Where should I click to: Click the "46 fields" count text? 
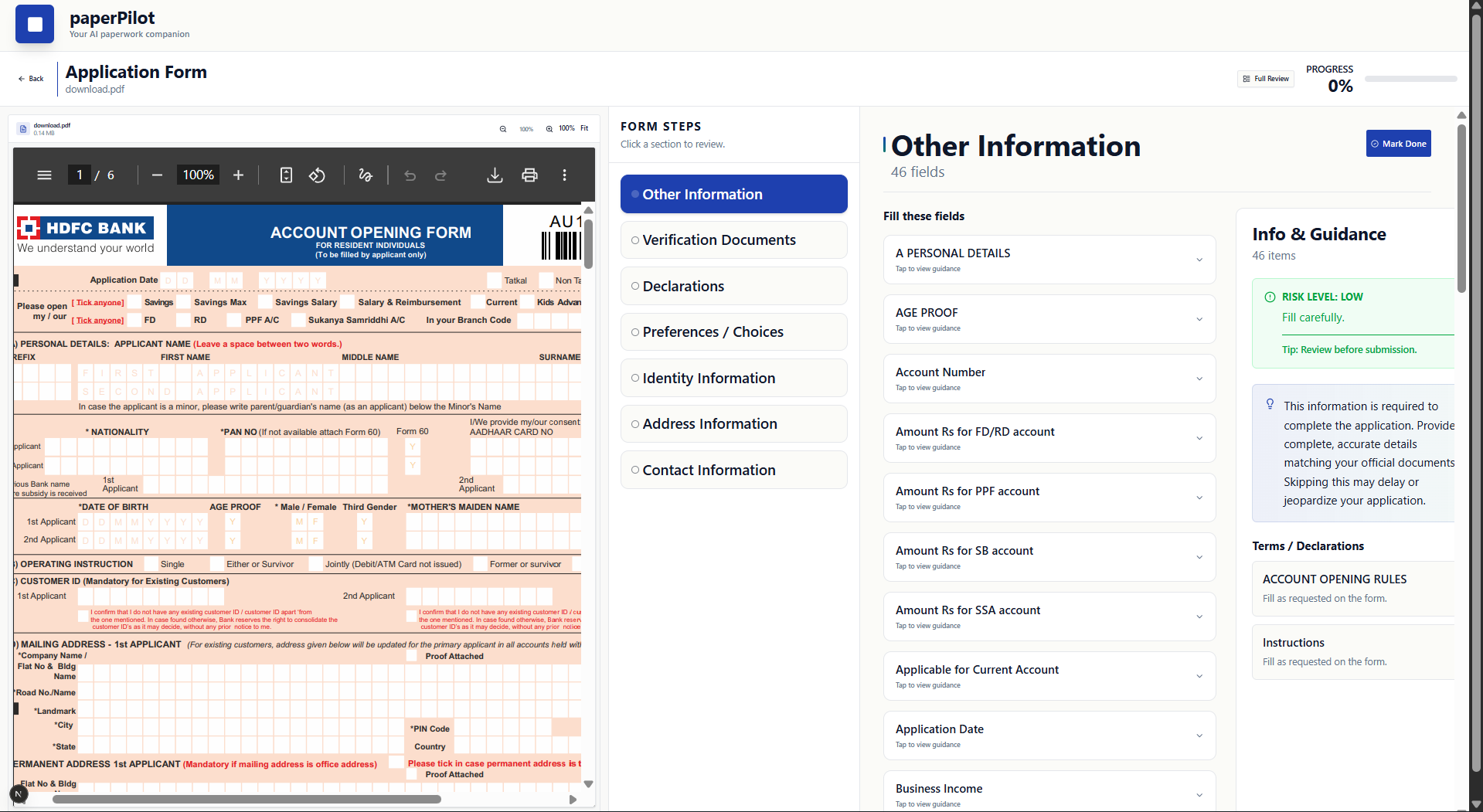pos(917,172)
